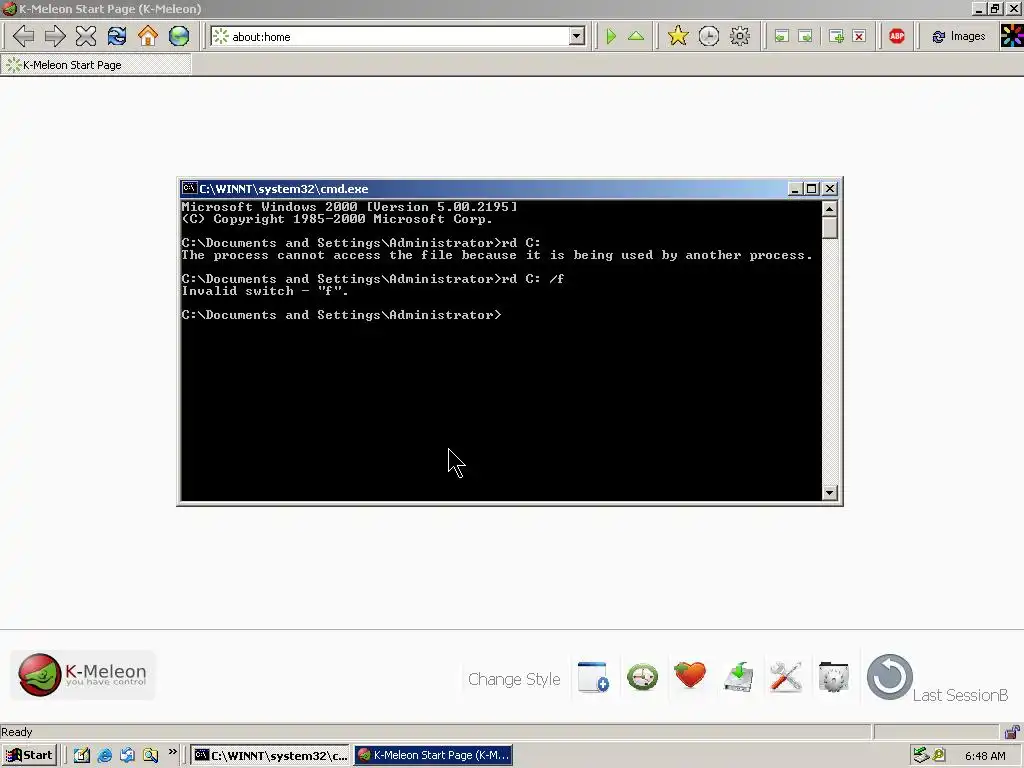1024x768 pixels.
Task: Minimize the cmd.exe window
Action: tap(795, 189)
